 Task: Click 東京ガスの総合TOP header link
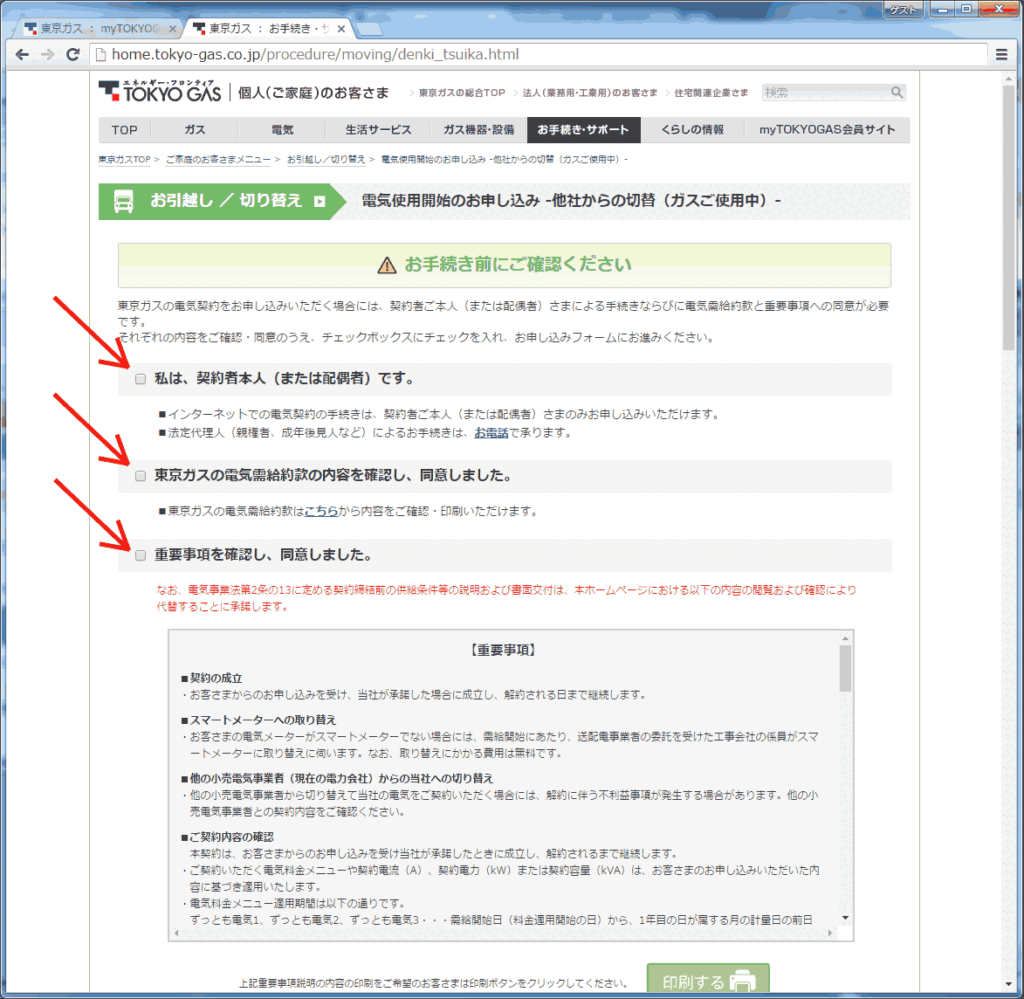462,93
